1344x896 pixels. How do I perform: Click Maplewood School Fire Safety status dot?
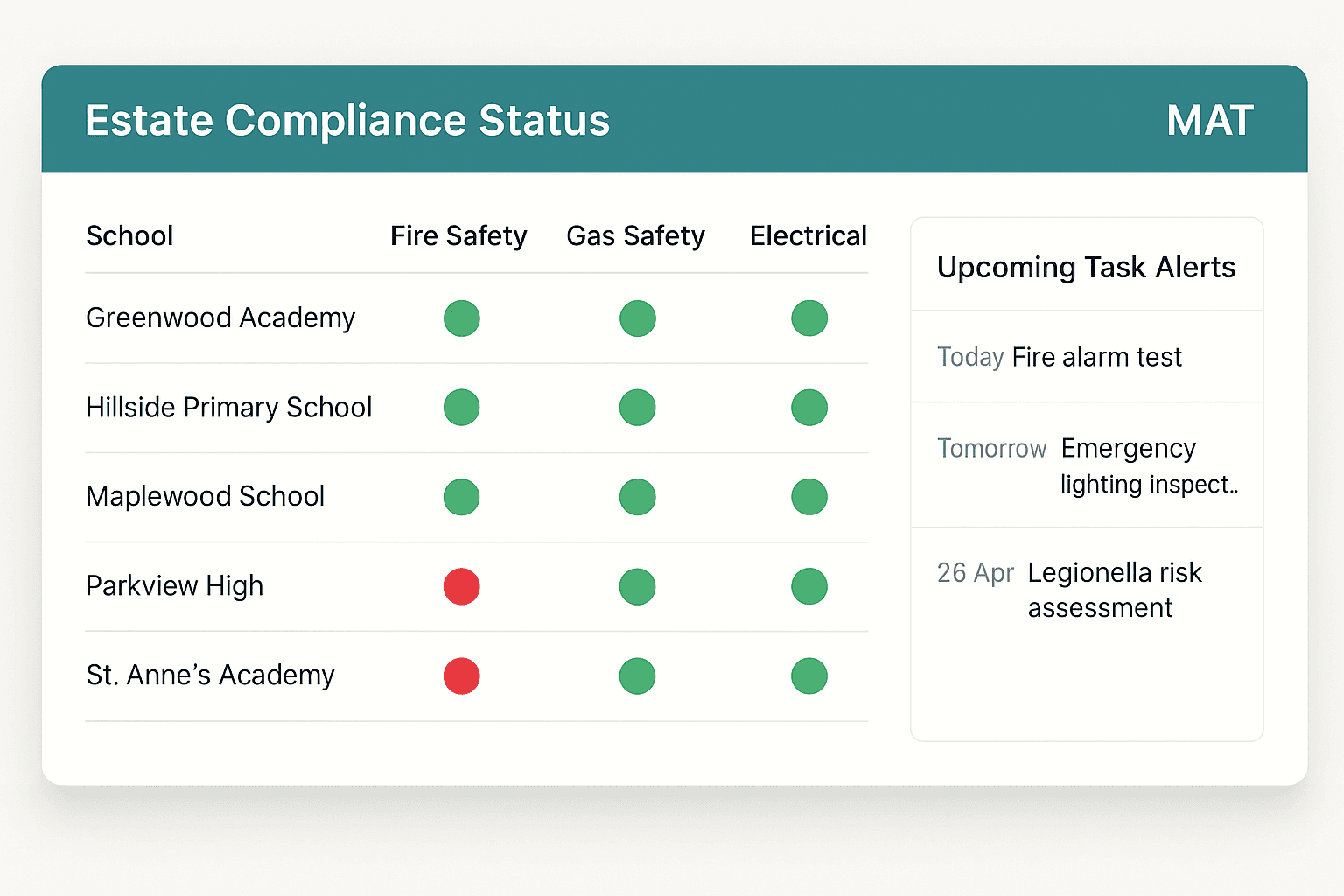(x=461, y=497)
